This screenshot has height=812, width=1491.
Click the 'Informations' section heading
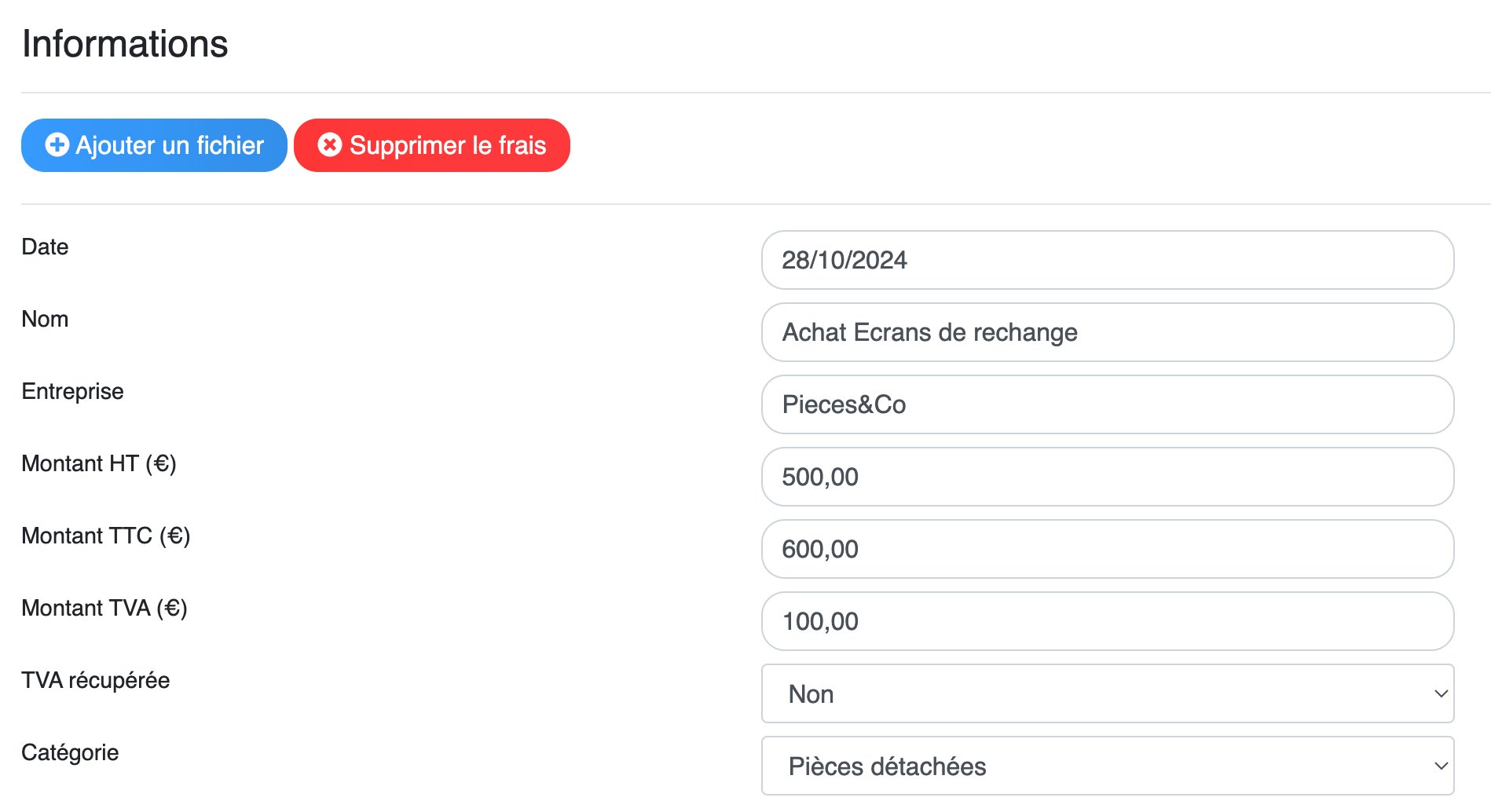125,43
